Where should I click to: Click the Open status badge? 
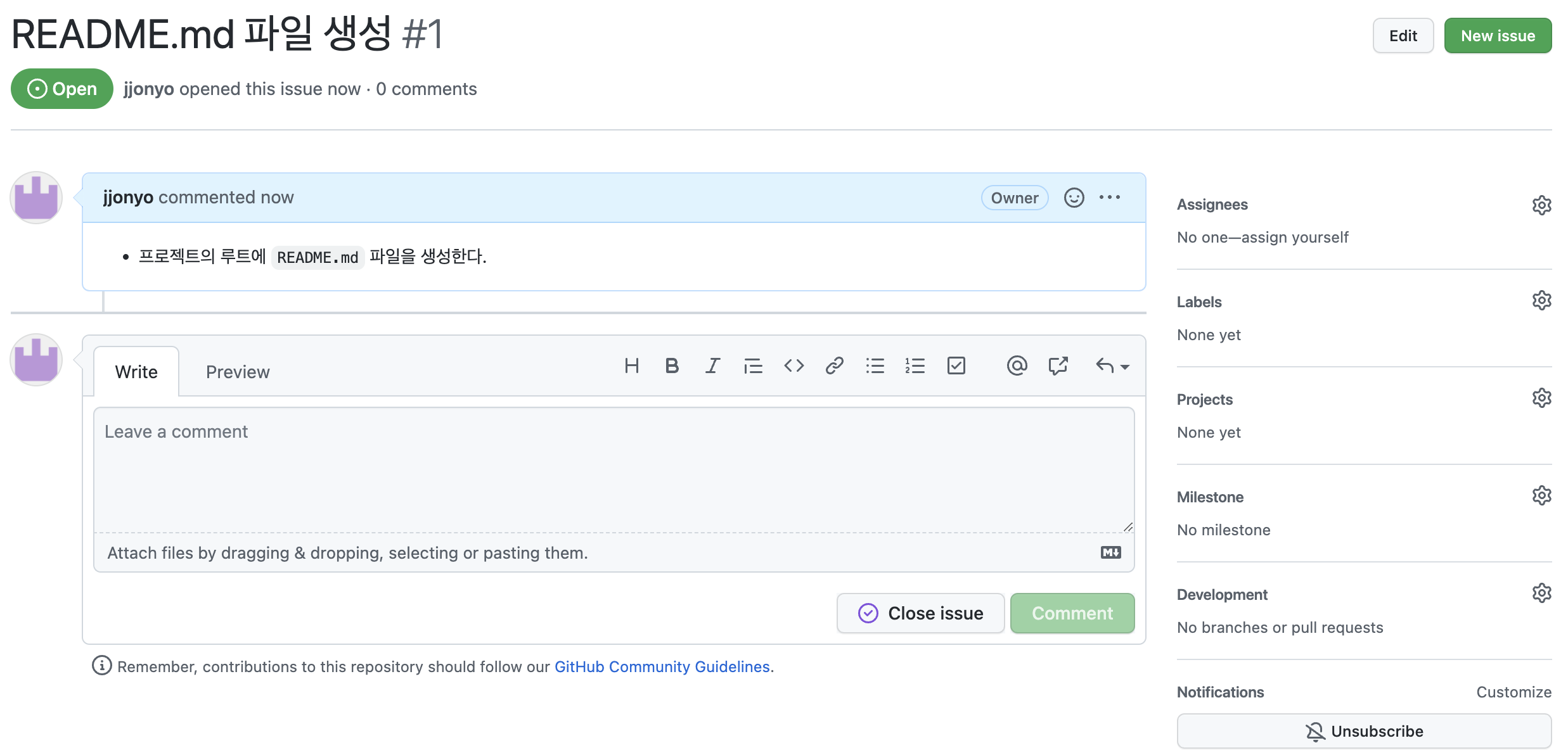coord(62,89)
